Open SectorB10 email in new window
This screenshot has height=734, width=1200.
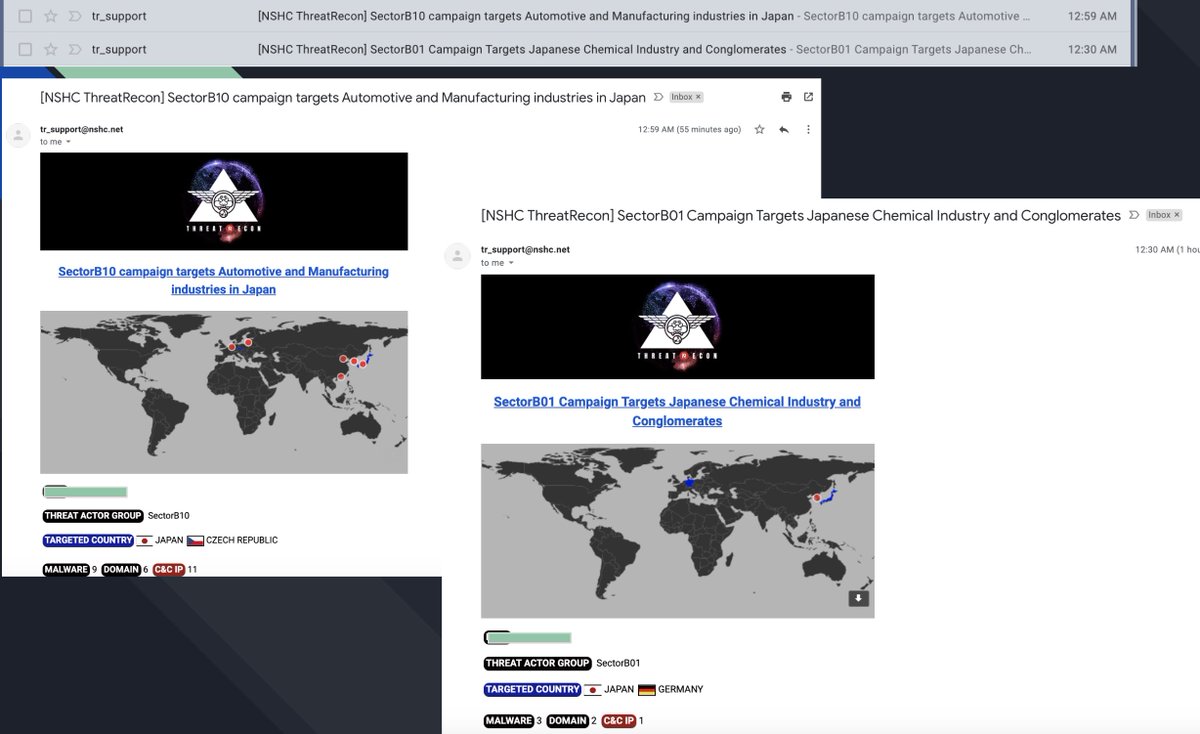click(x=808, y=97)
